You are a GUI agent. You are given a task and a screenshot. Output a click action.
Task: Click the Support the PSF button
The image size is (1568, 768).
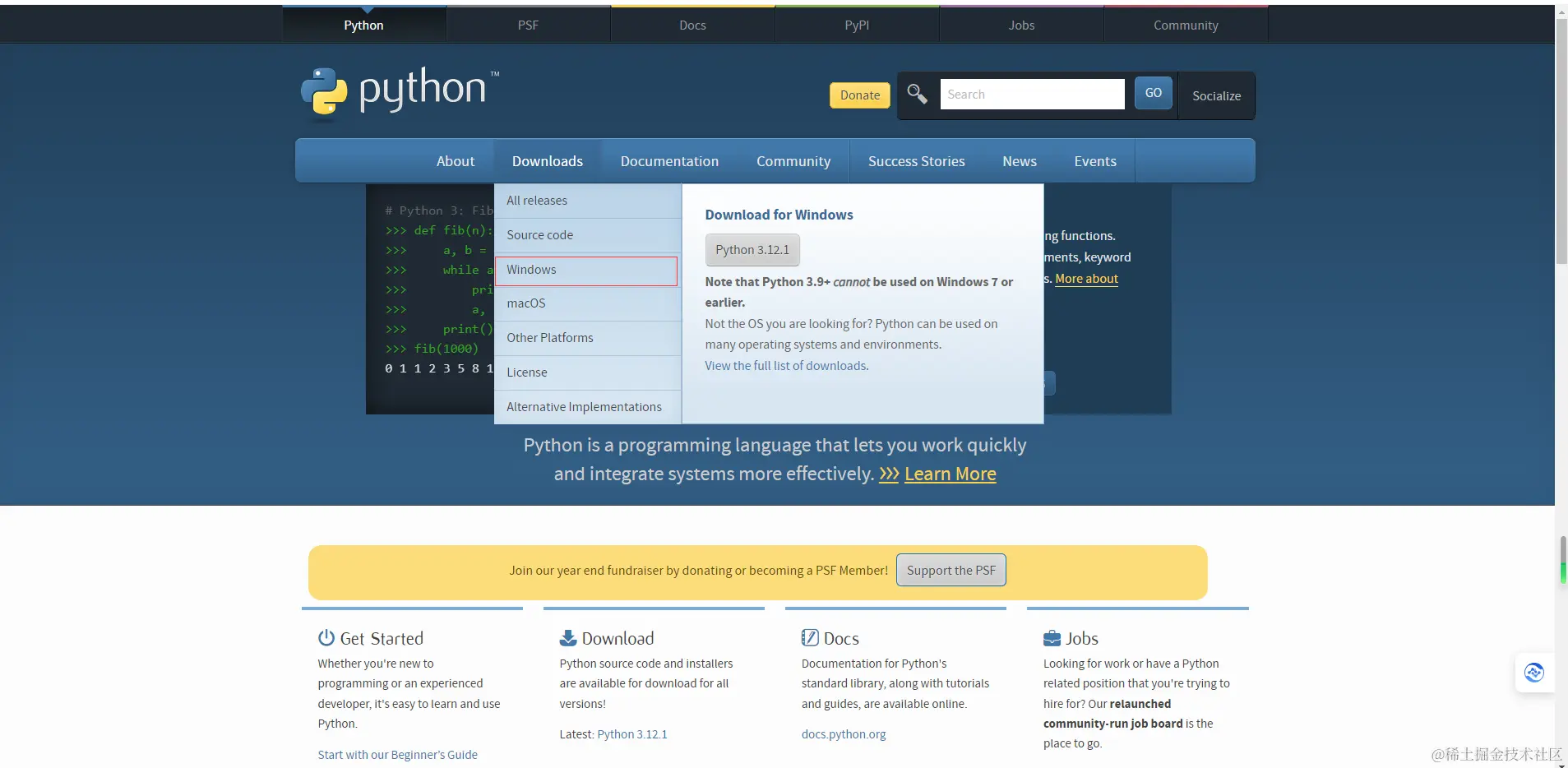[x=951, y=571]
